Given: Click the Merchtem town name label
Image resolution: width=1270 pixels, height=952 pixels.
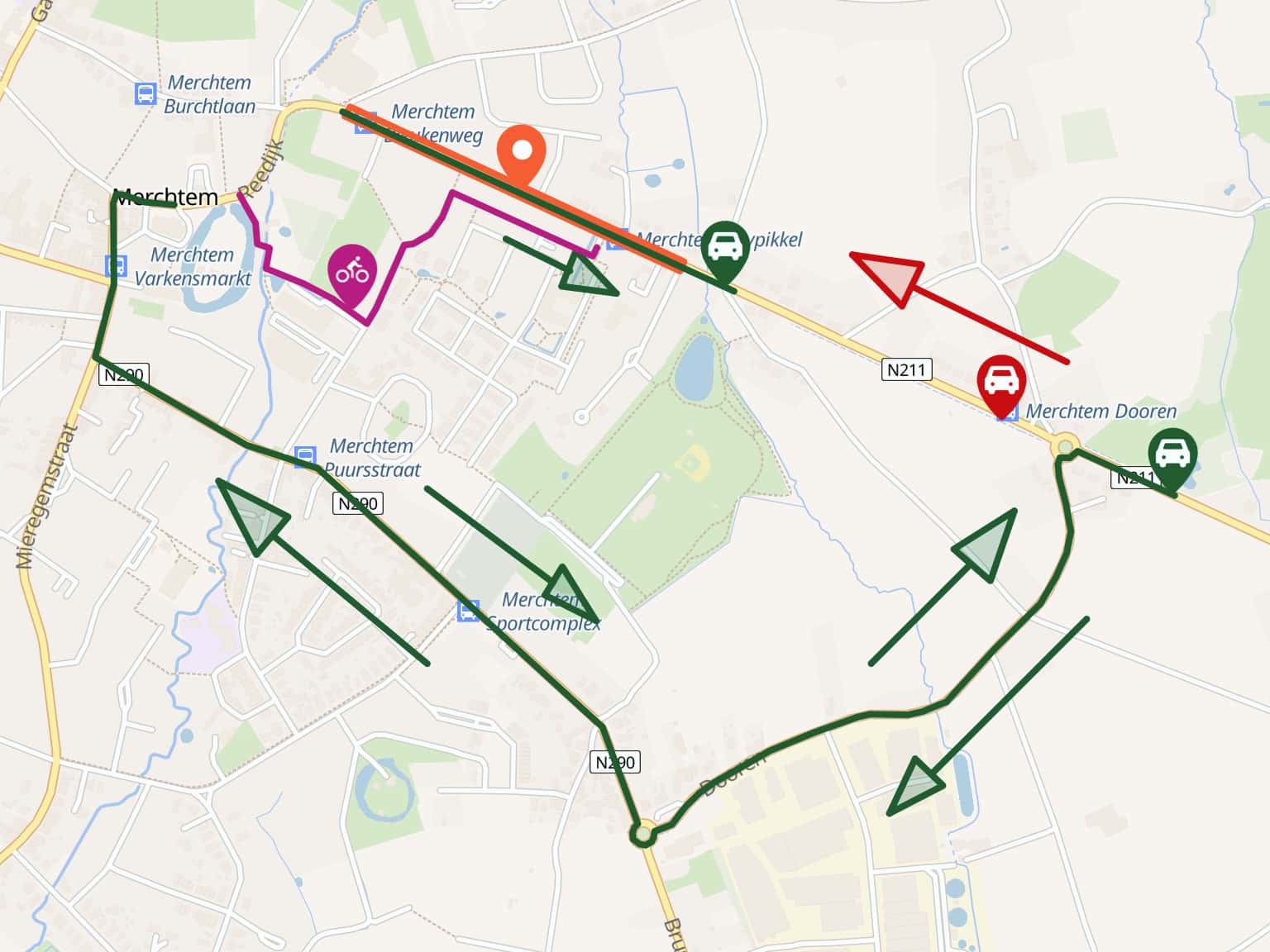Looking at the screenshot, I should tap(165, 198).
